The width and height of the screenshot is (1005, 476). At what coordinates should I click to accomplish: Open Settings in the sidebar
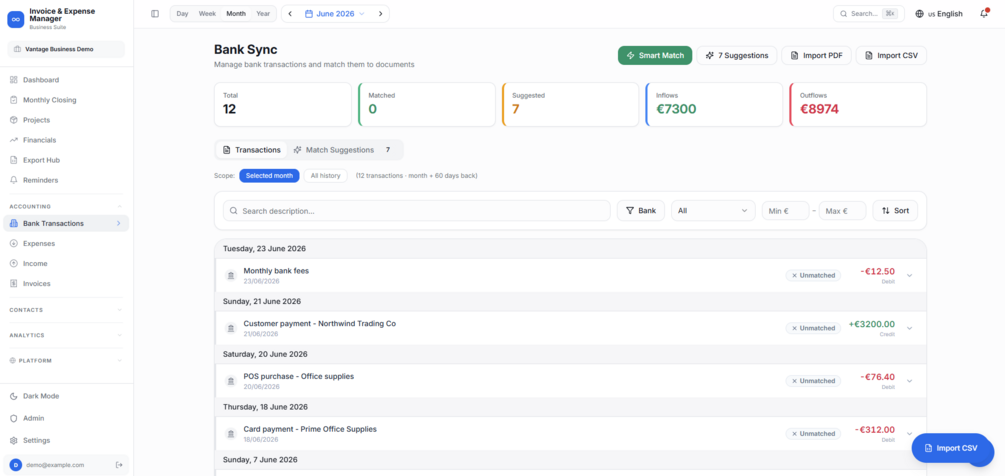pyautogui.click(x=67, y=440)
